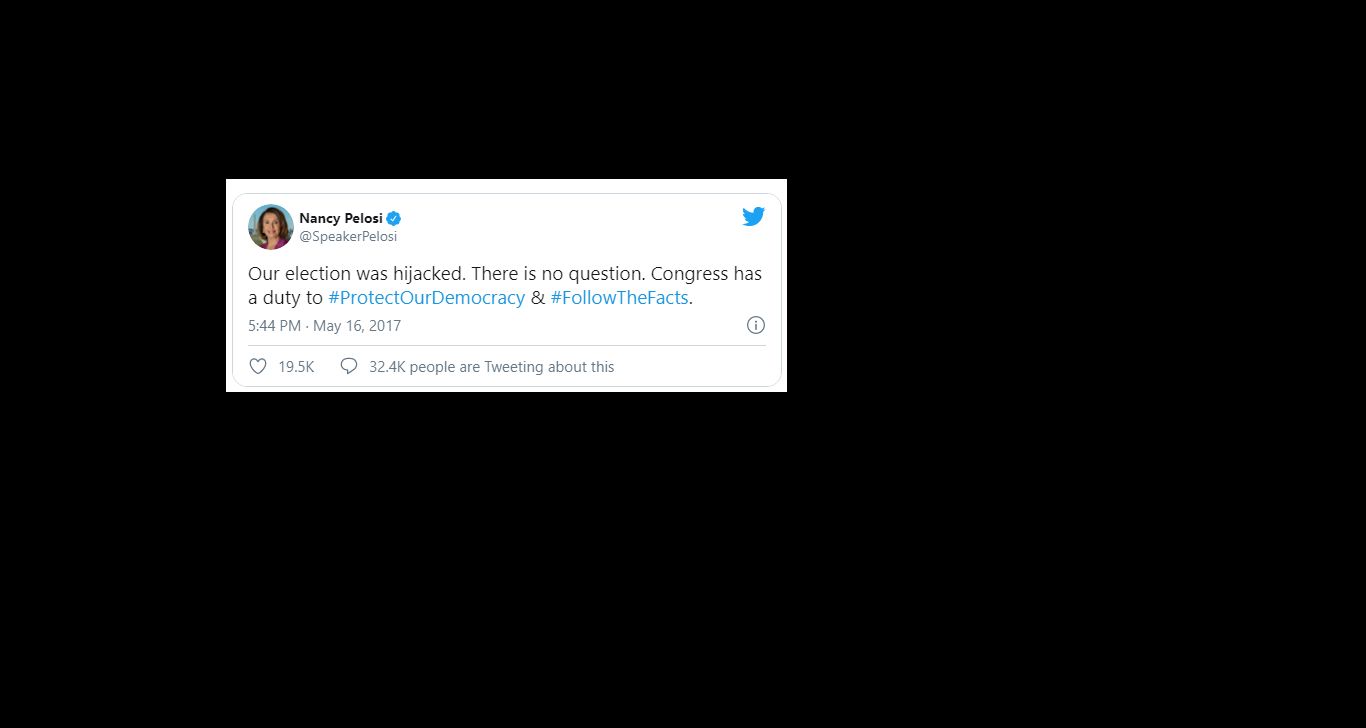This screenshot has height=728, width=1366.
Task: Open "32.4K people are Tweeting about this"
Action: tap(491, 367)
